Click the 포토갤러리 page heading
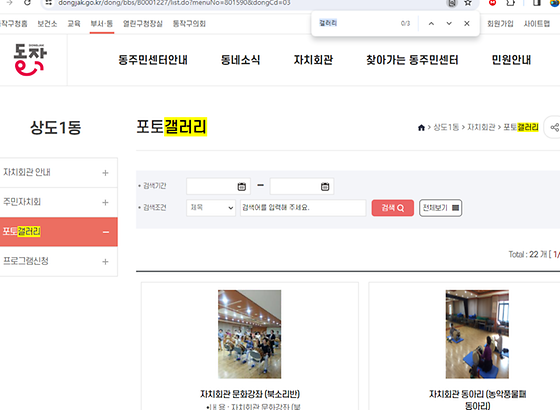Image resolution: width=560 pixels, height=410 pixels. [172, 127]
